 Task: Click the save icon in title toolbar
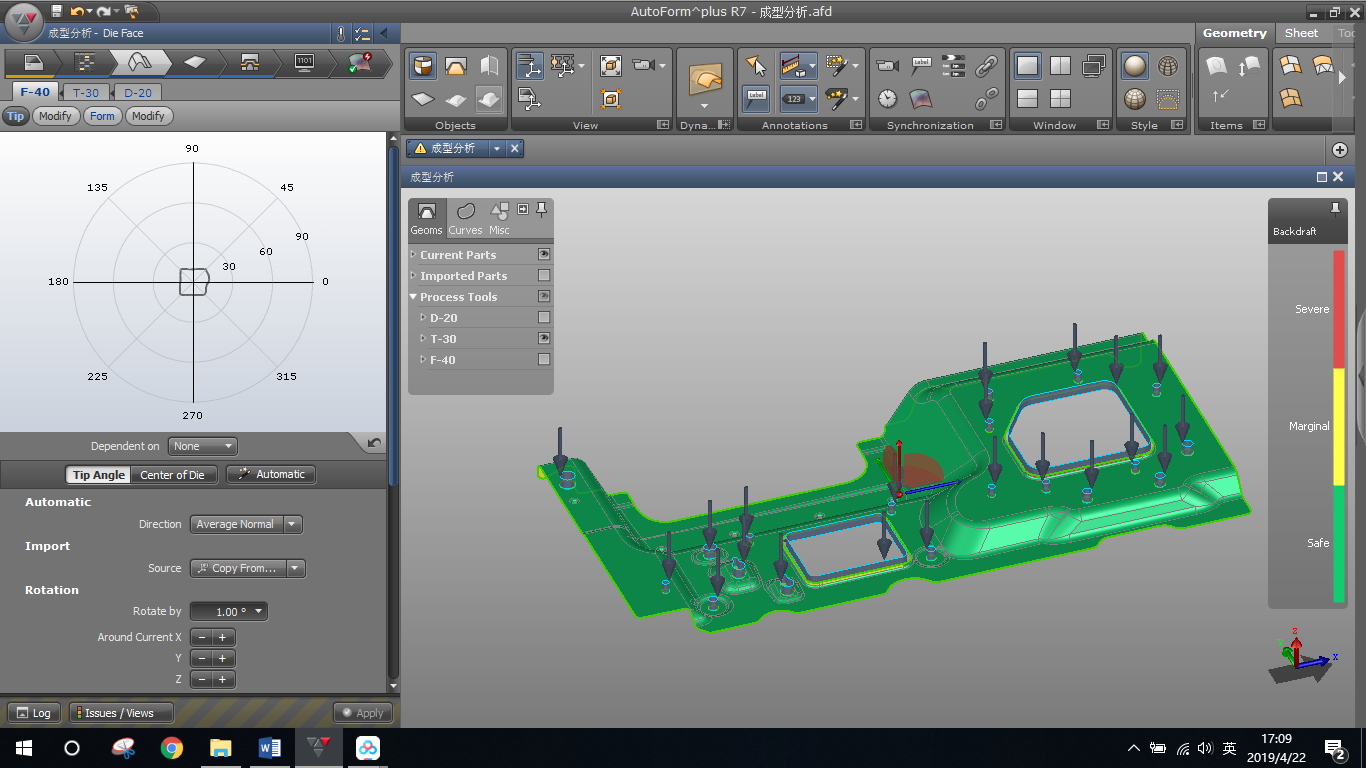[x=56, y=12]
